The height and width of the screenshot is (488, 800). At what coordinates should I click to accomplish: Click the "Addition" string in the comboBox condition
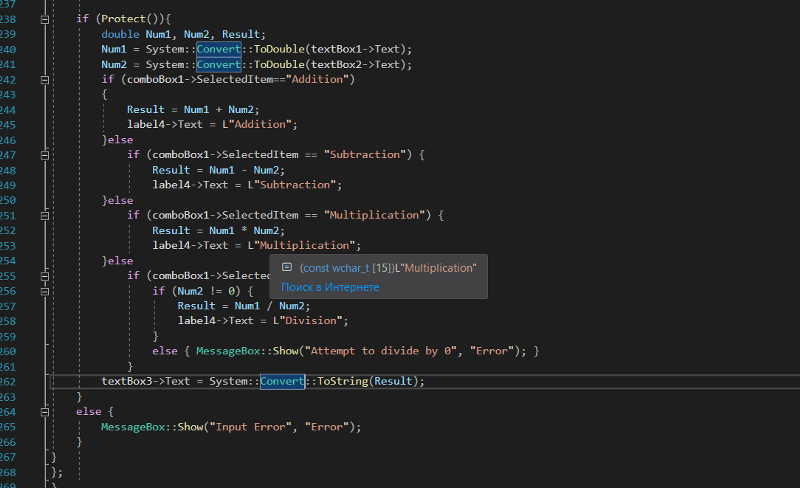317,79
